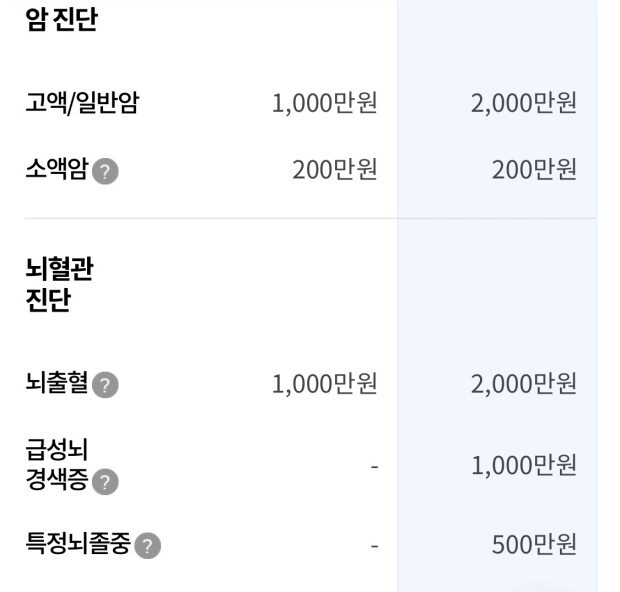Select the highlighted 2,000만원 뇌출혈 amount

click(523, 383)
